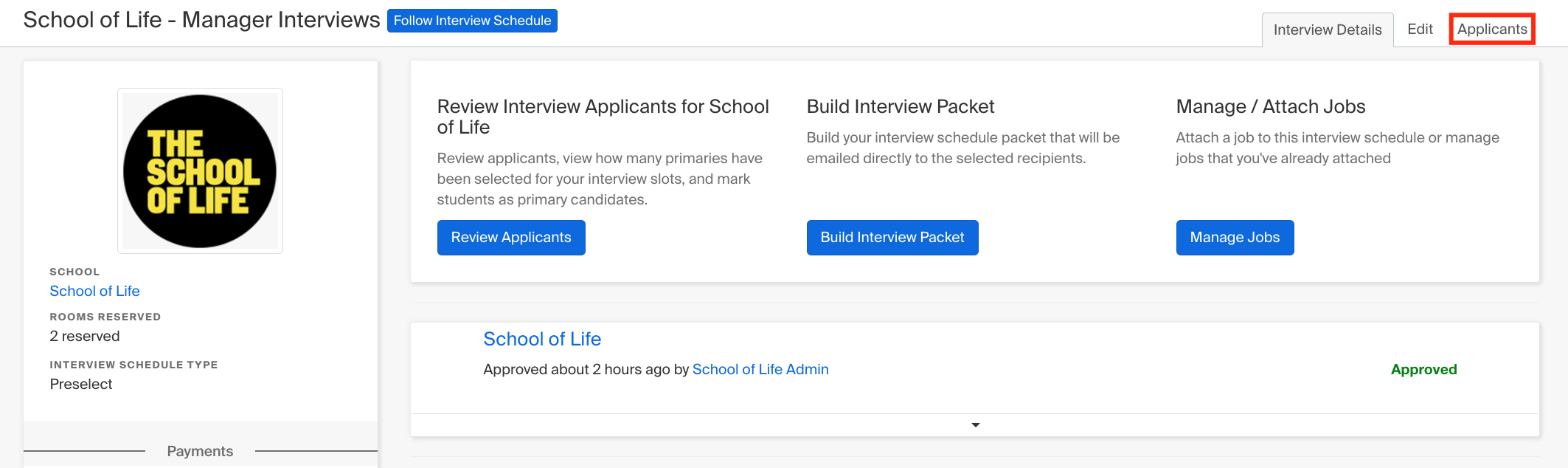Viewport: 1568px width, 468px height.
Task: Click the 'Review Interview Applicants for School of Life' heading
Action: tap(603, 117)
